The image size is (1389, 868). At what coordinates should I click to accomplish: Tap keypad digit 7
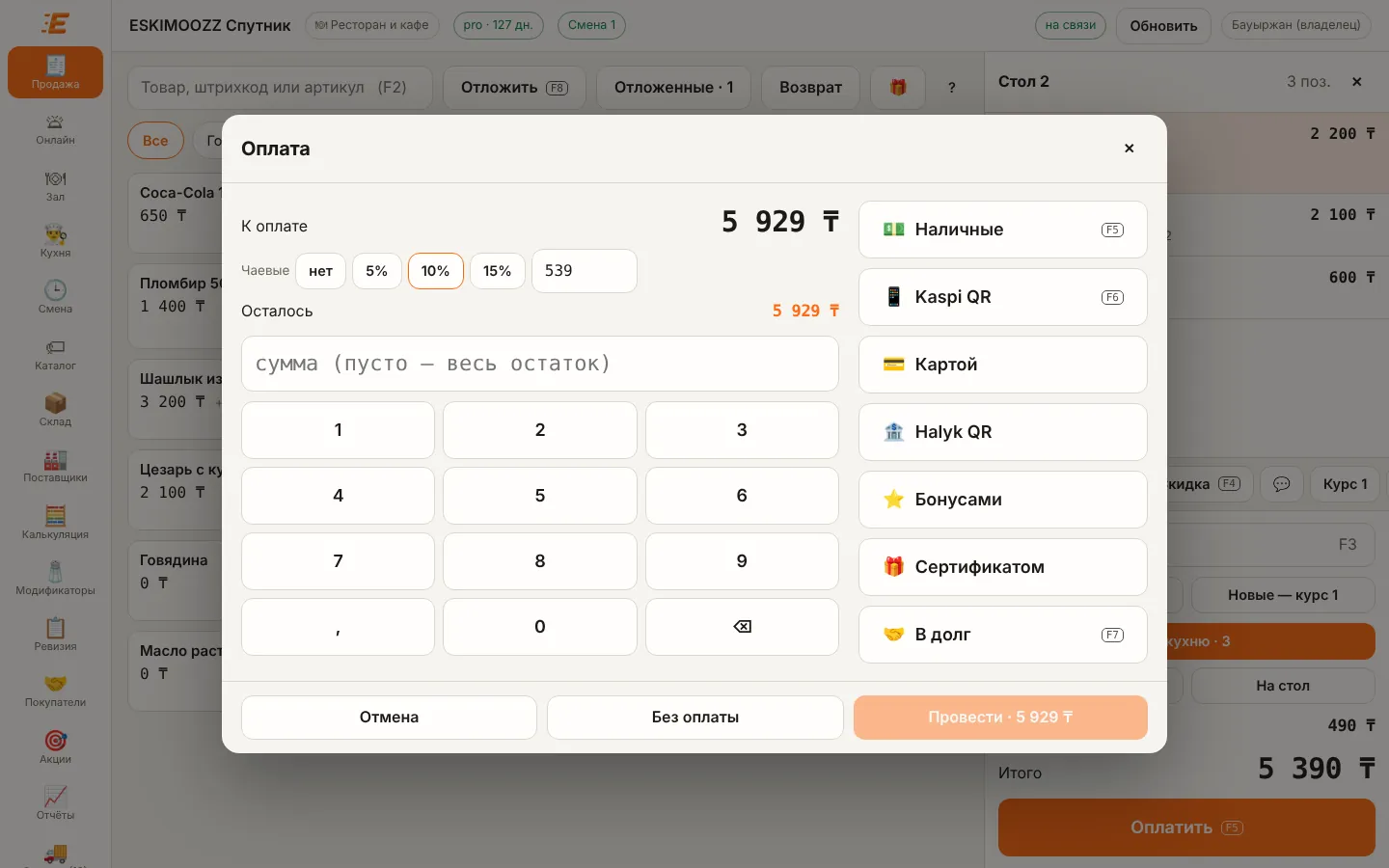(338, 561)
